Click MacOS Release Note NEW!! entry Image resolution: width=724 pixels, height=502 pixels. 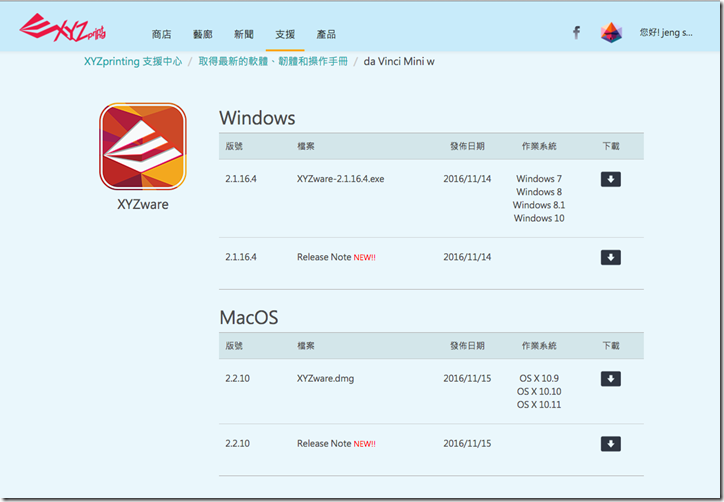(x=336, y=443)
